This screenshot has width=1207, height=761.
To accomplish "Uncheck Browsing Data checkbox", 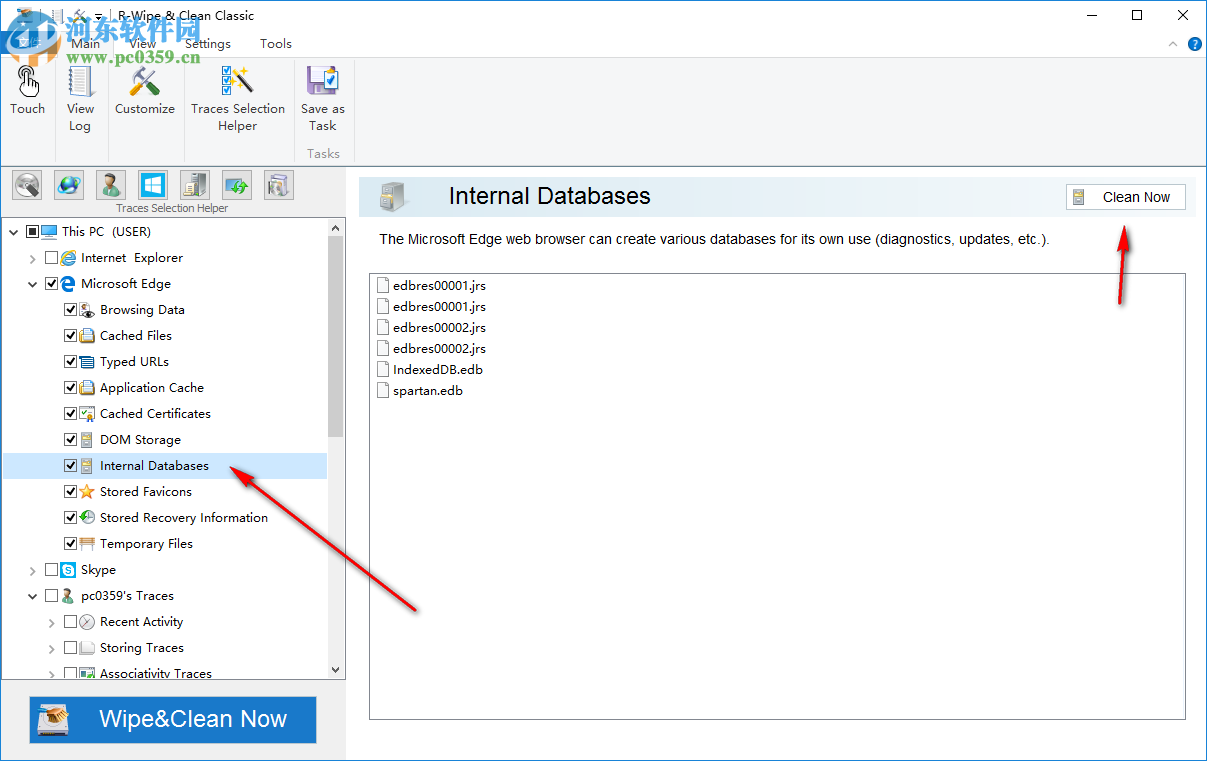I will click(71, 310).
